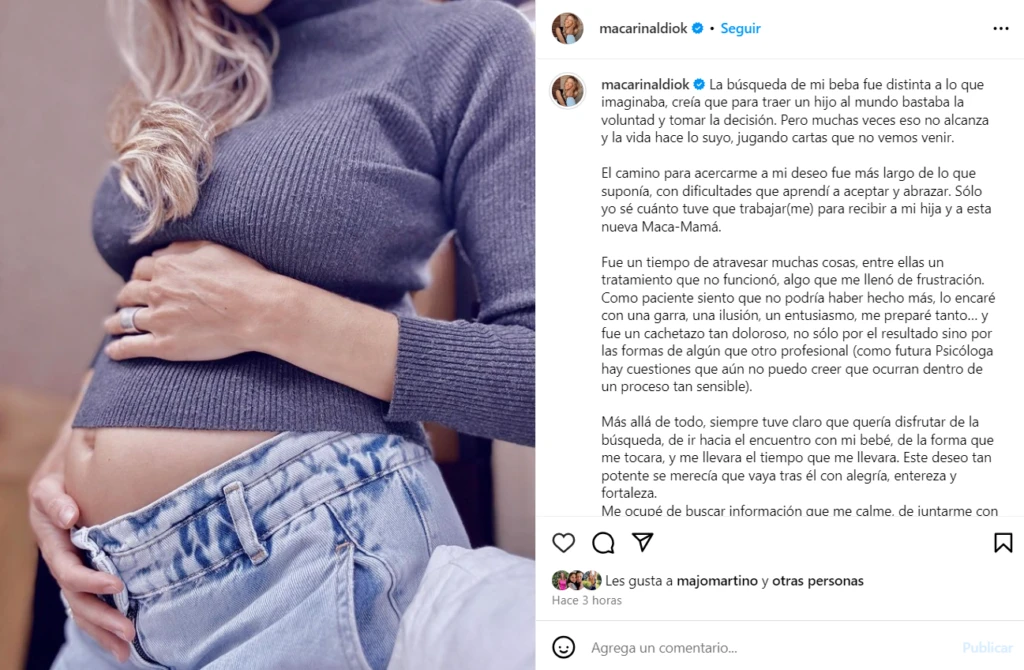This screenshot has width=1024, height=670.
Task: Click the caption profile picture avatar
Action: (568, 90)
